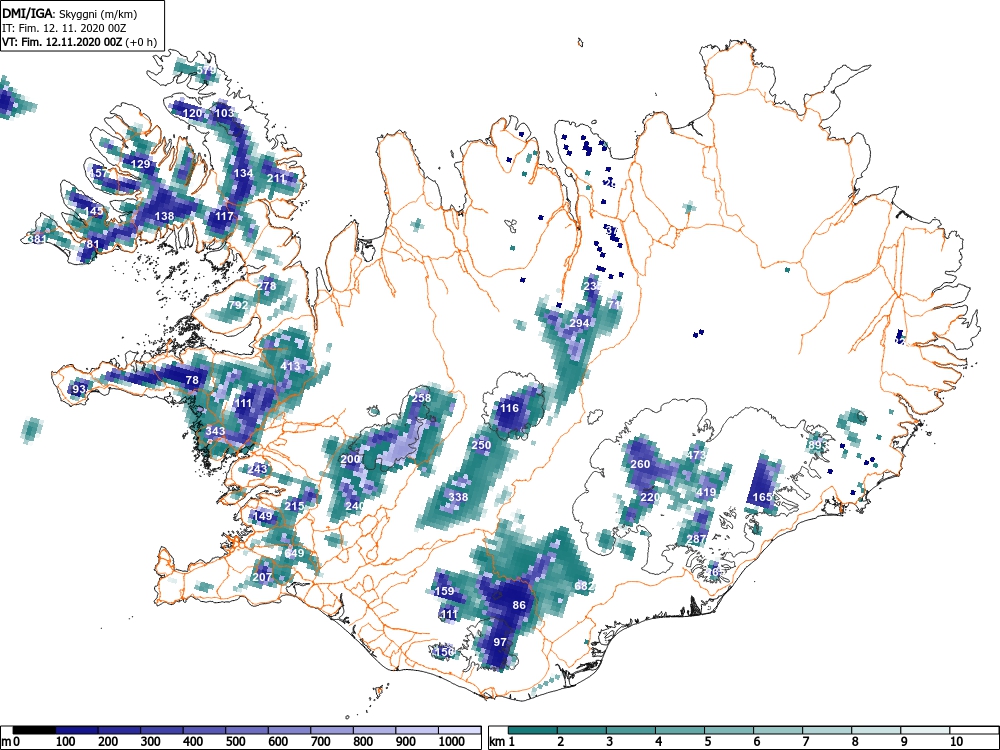Select visibility value 93 on the map
The height and width of the screenshot is (750, 1000).
coord(79,389)
